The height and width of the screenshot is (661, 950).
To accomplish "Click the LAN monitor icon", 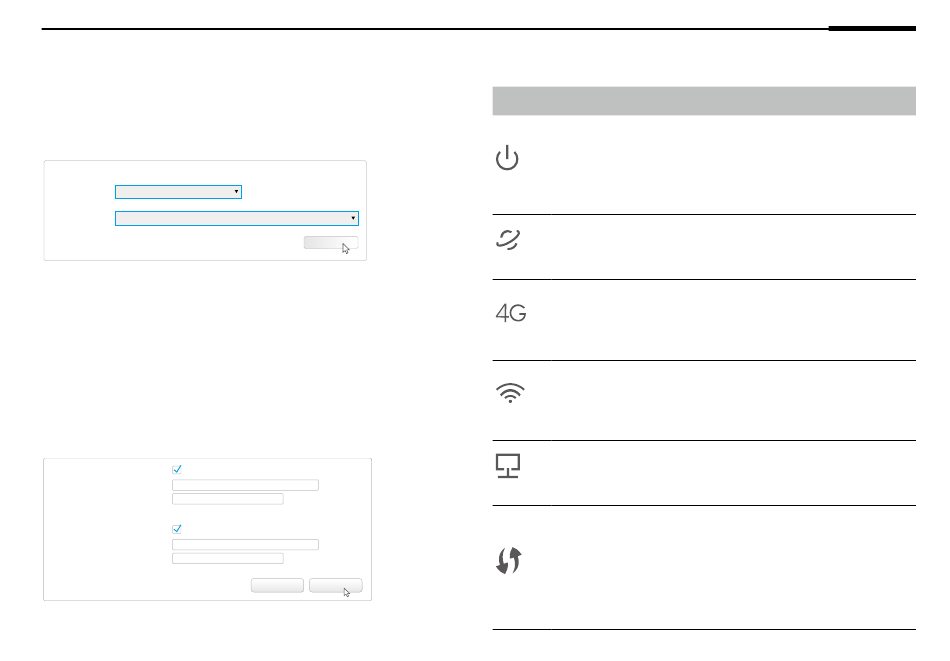I will pyautogui.click(x=508, y=466).
